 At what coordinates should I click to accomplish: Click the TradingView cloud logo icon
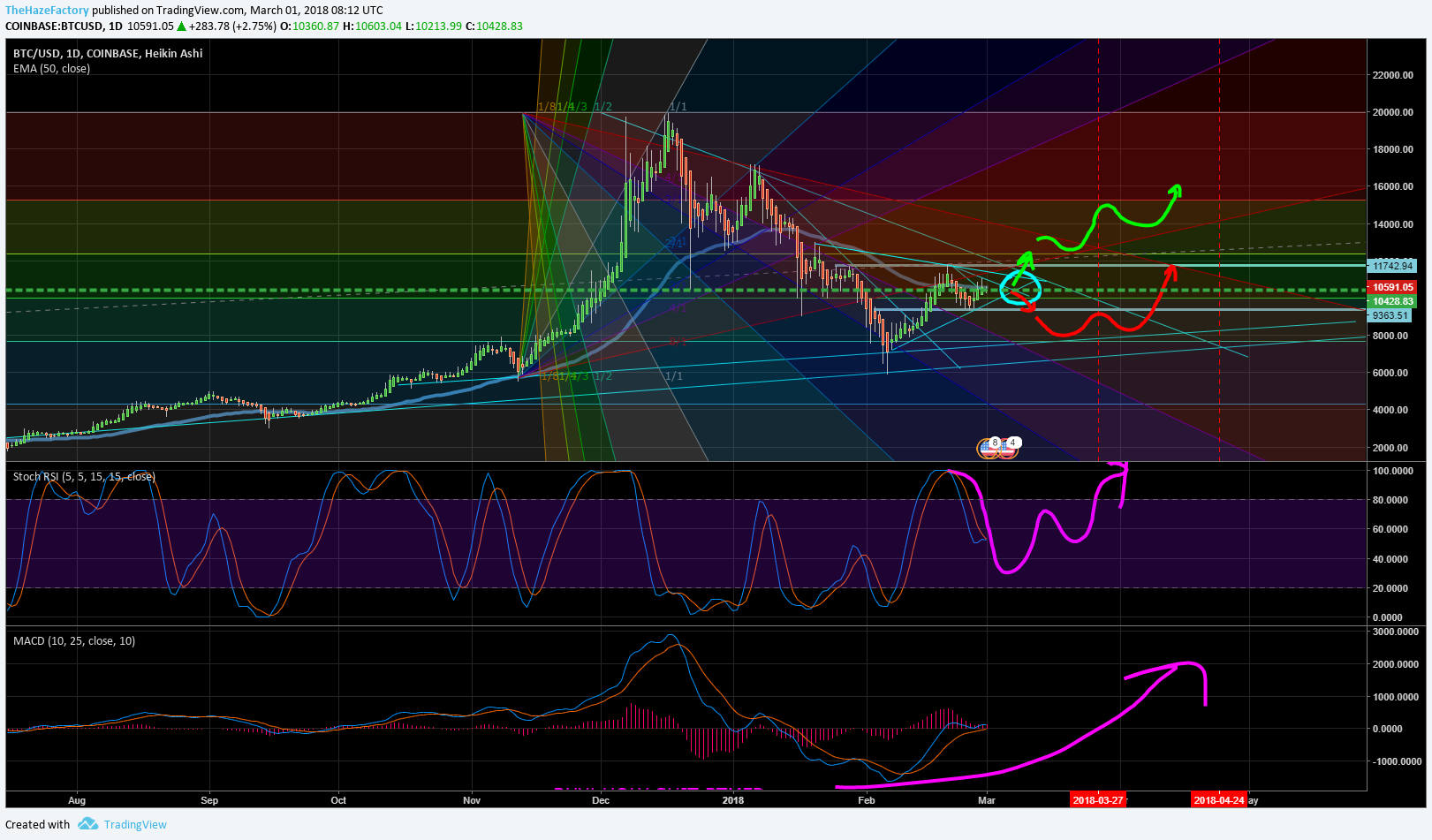pyautogui.click(x=87, y=823)
